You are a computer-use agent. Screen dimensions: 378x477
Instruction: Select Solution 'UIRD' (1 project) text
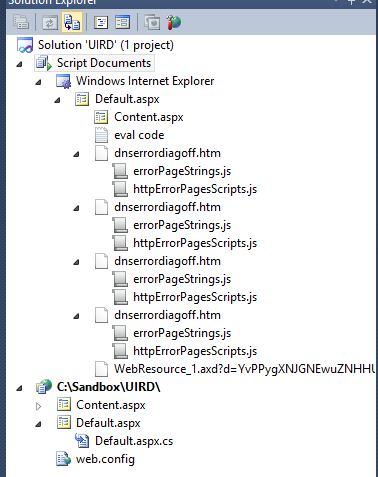[106, 45]
